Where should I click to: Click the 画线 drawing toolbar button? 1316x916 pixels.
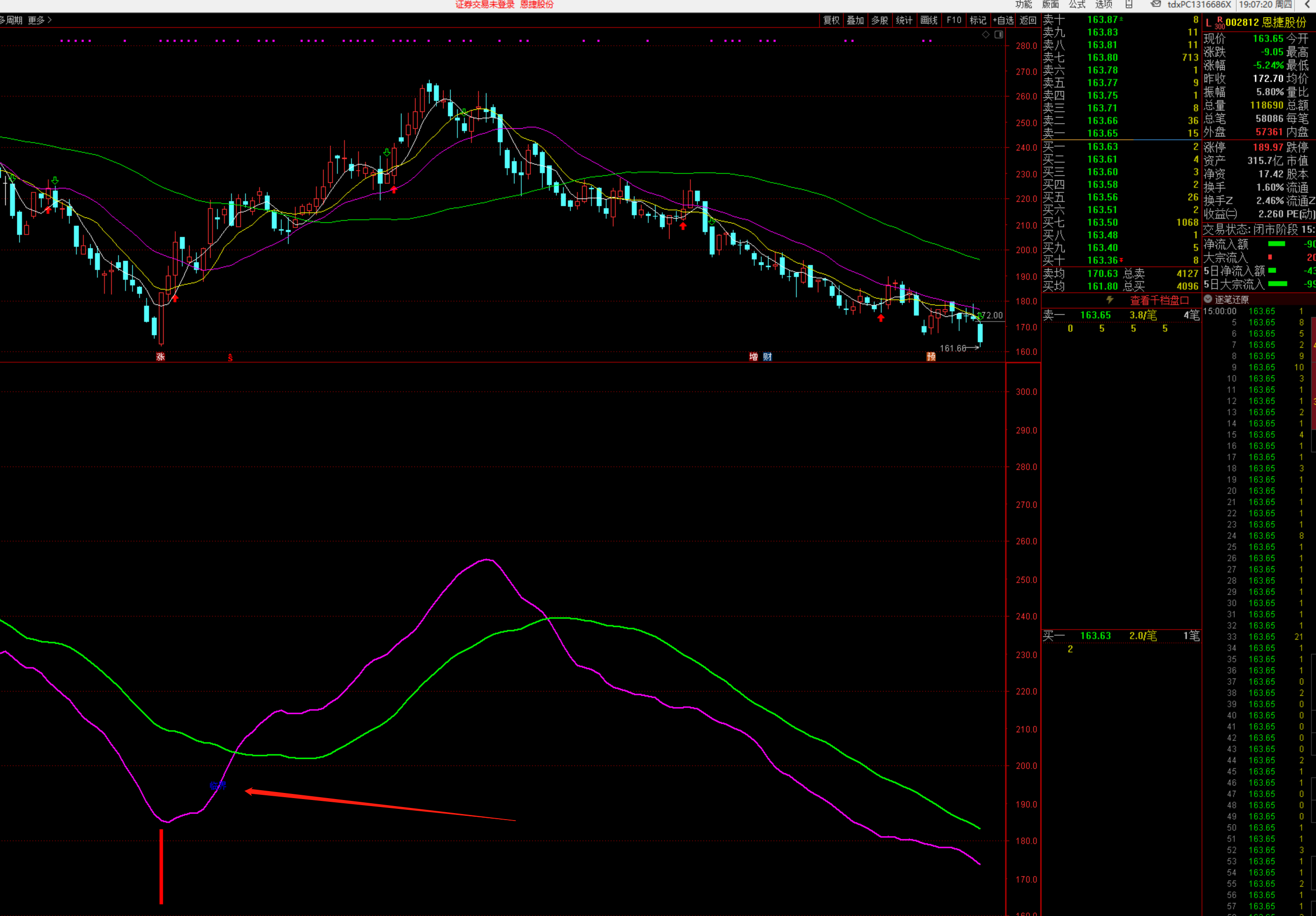(x=929, y=20)
